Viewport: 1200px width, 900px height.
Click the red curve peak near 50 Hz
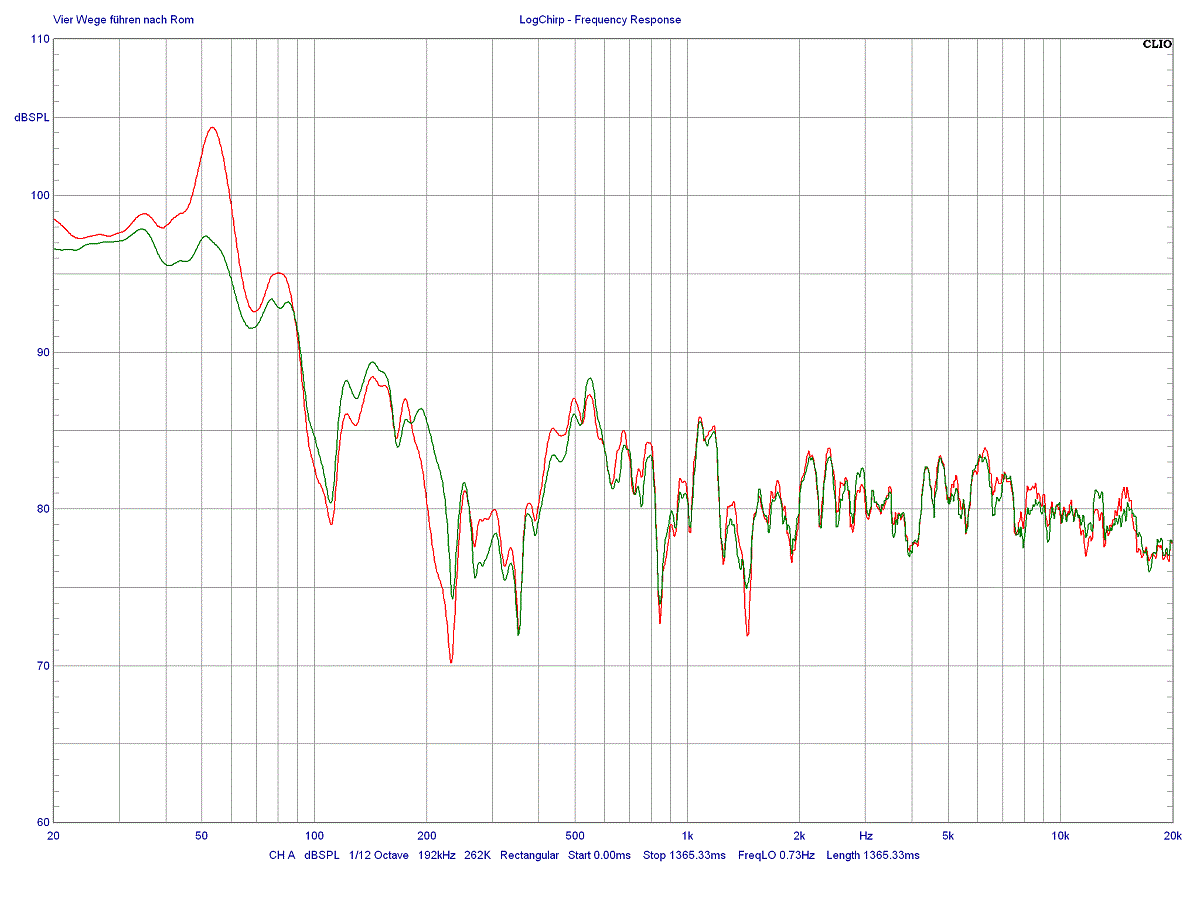tap(212, 128)
